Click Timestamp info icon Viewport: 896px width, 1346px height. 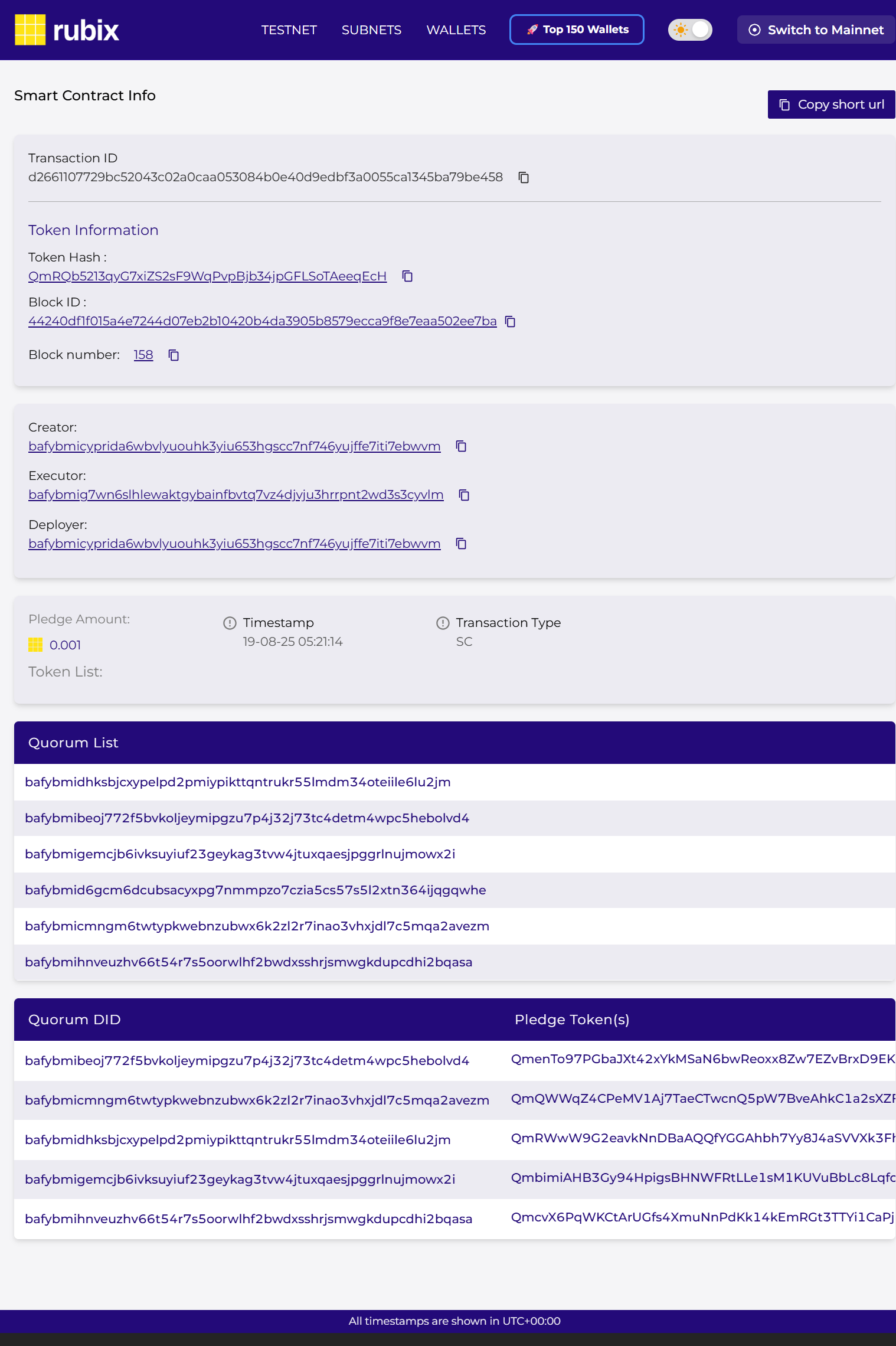pyautogui.click(x=230, y=623)
